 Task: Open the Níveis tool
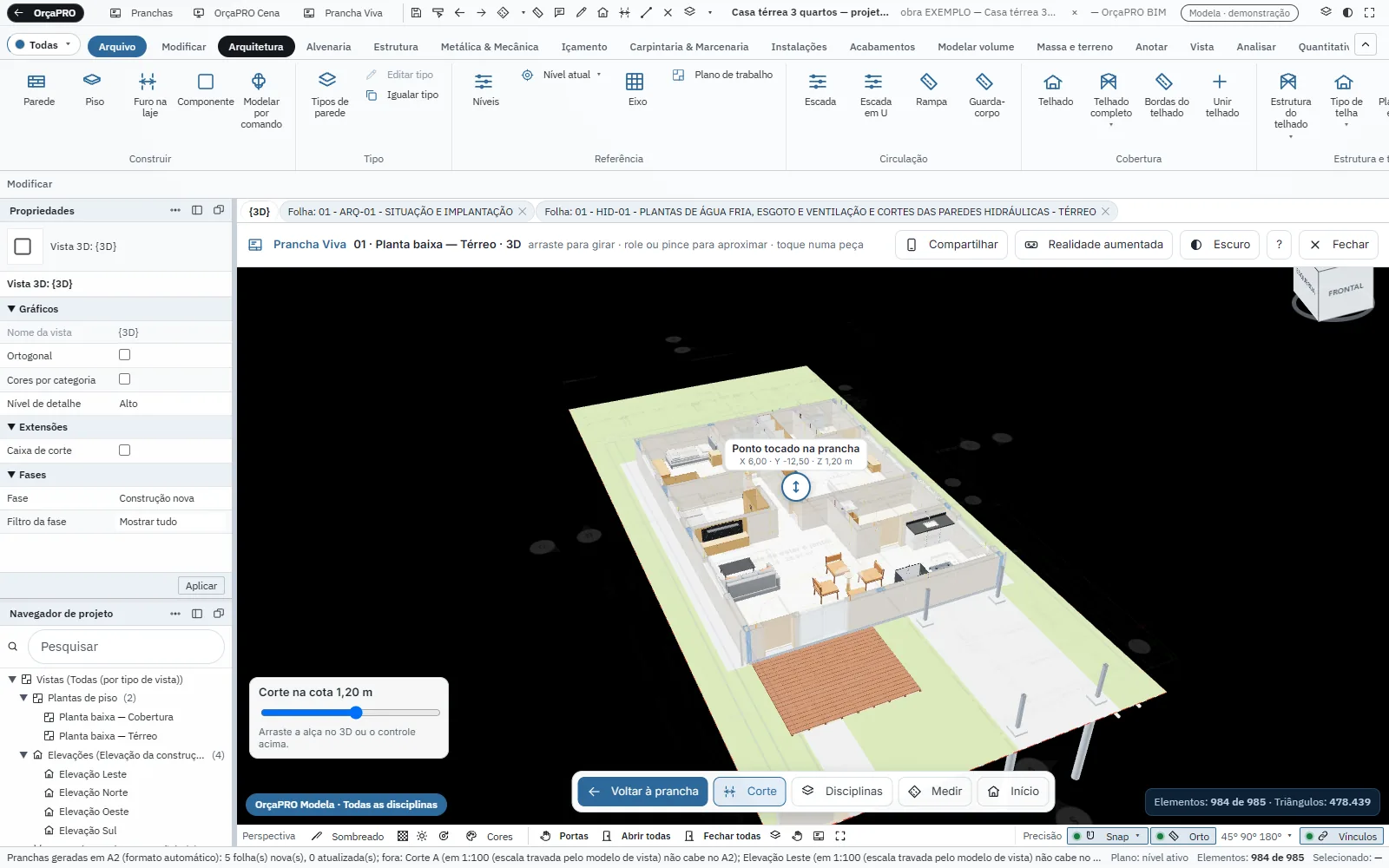(485, 89)
